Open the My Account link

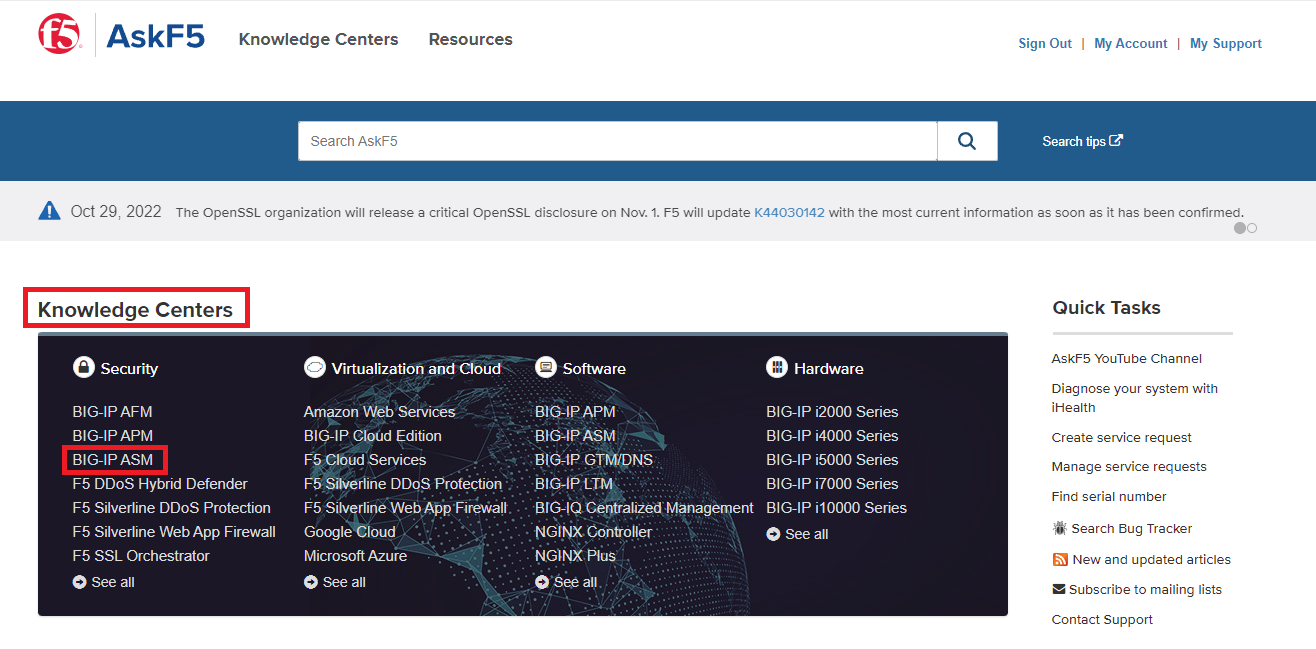coord(1131,43)
